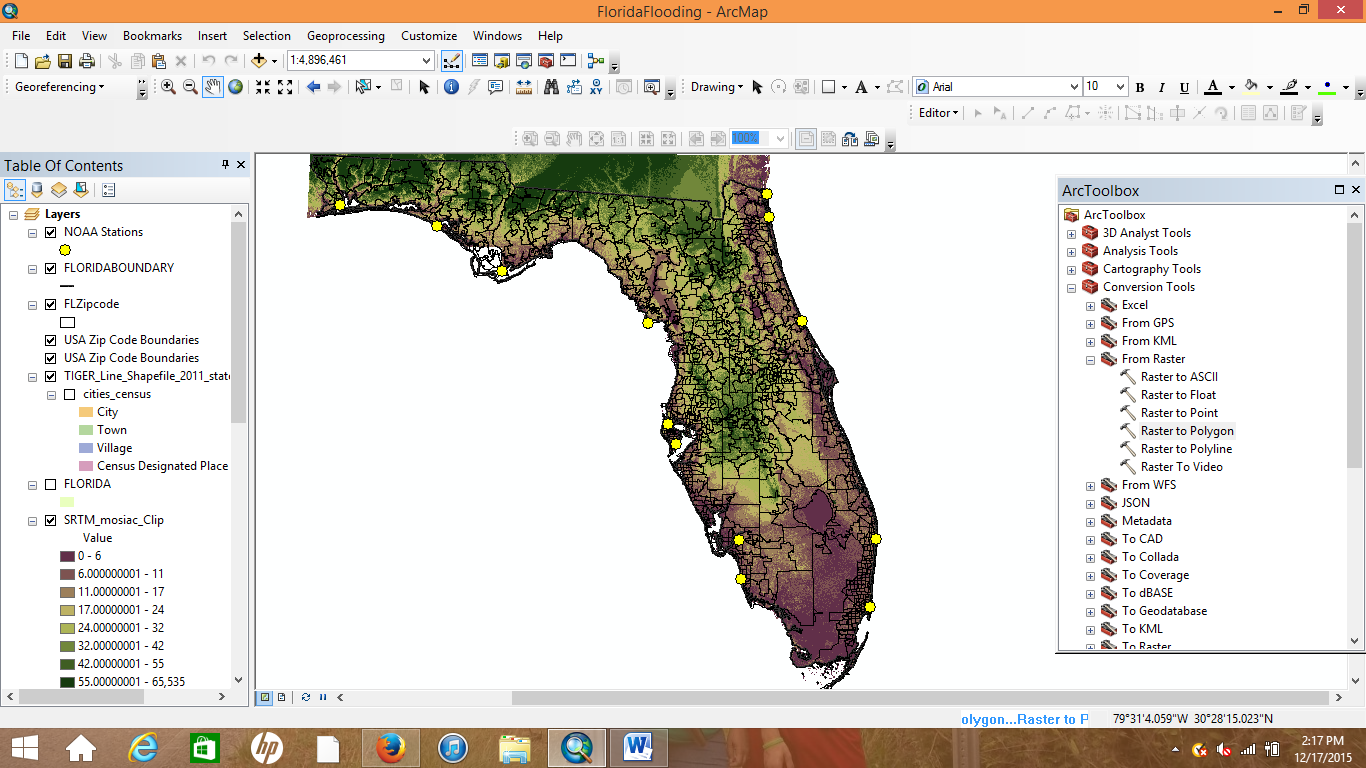
Task: Open Firefox from the taskbar
Action: pyautogui.click(x=389, y=747)
